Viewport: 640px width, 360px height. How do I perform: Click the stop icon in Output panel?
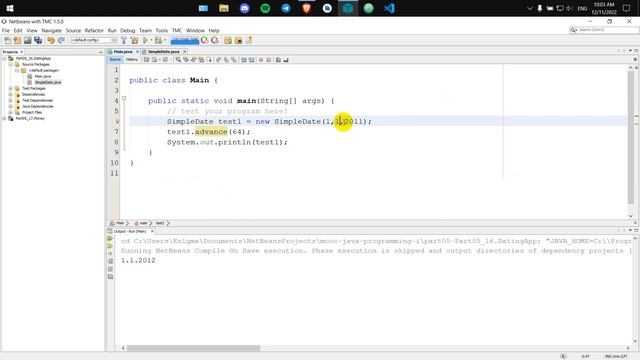(x=110, y=269)
